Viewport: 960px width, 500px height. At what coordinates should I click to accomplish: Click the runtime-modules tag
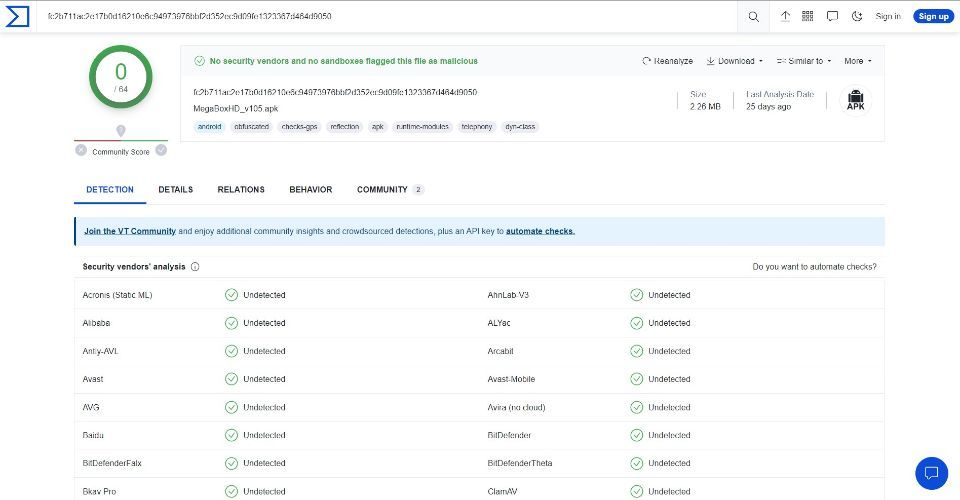pyautogui.click(x=422, y=127)
